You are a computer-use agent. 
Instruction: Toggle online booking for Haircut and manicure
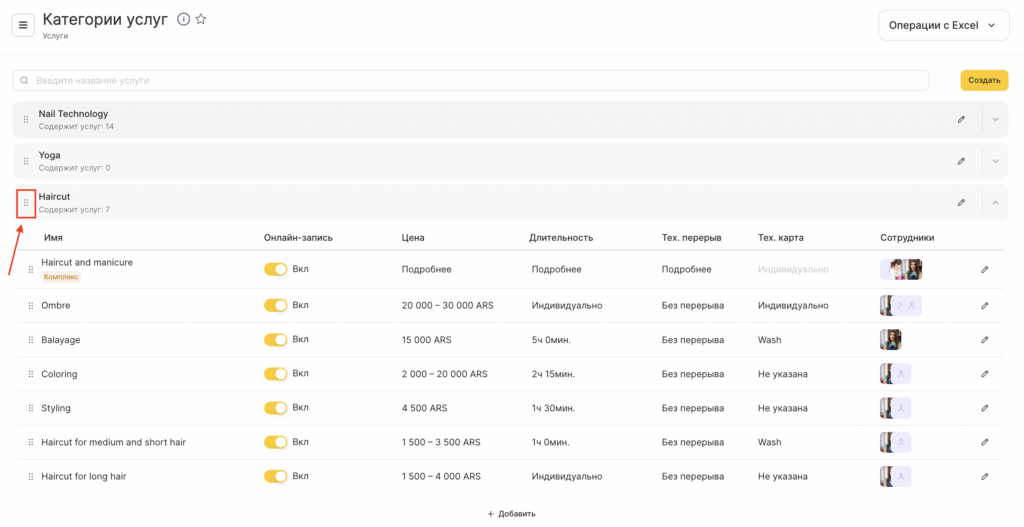275,269
